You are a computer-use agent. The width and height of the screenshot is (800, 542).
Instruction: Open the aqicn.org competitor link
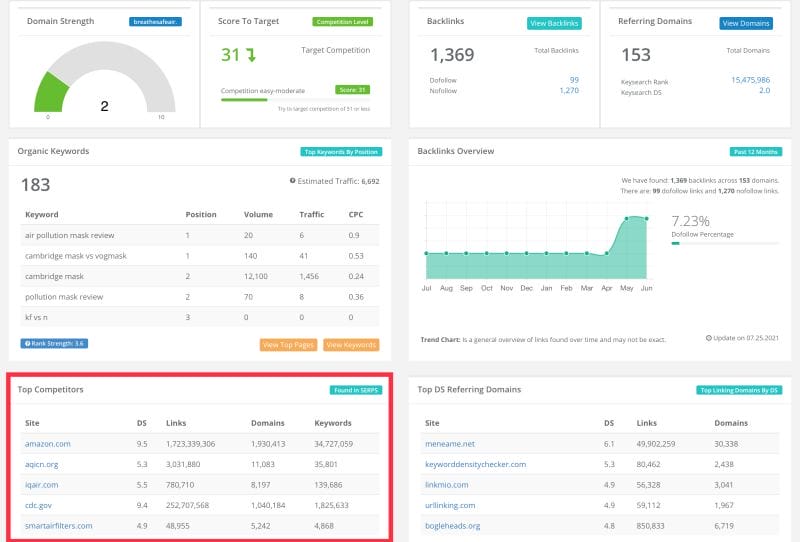coord(41,464)
